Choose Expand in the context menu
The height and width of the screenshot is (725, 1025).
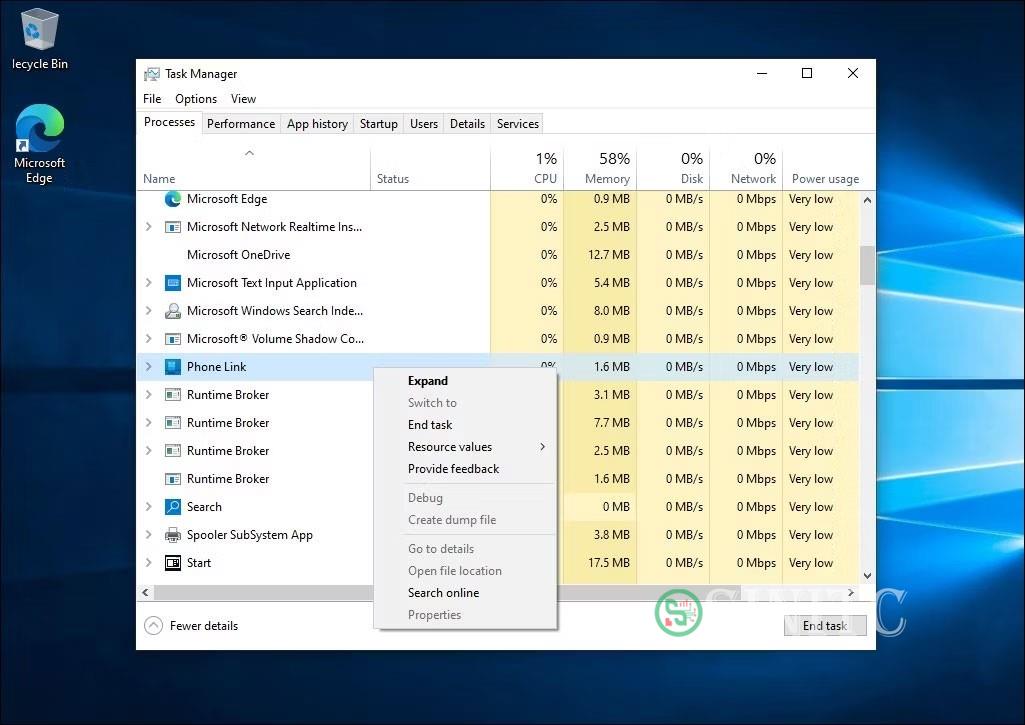coord(465,381)
